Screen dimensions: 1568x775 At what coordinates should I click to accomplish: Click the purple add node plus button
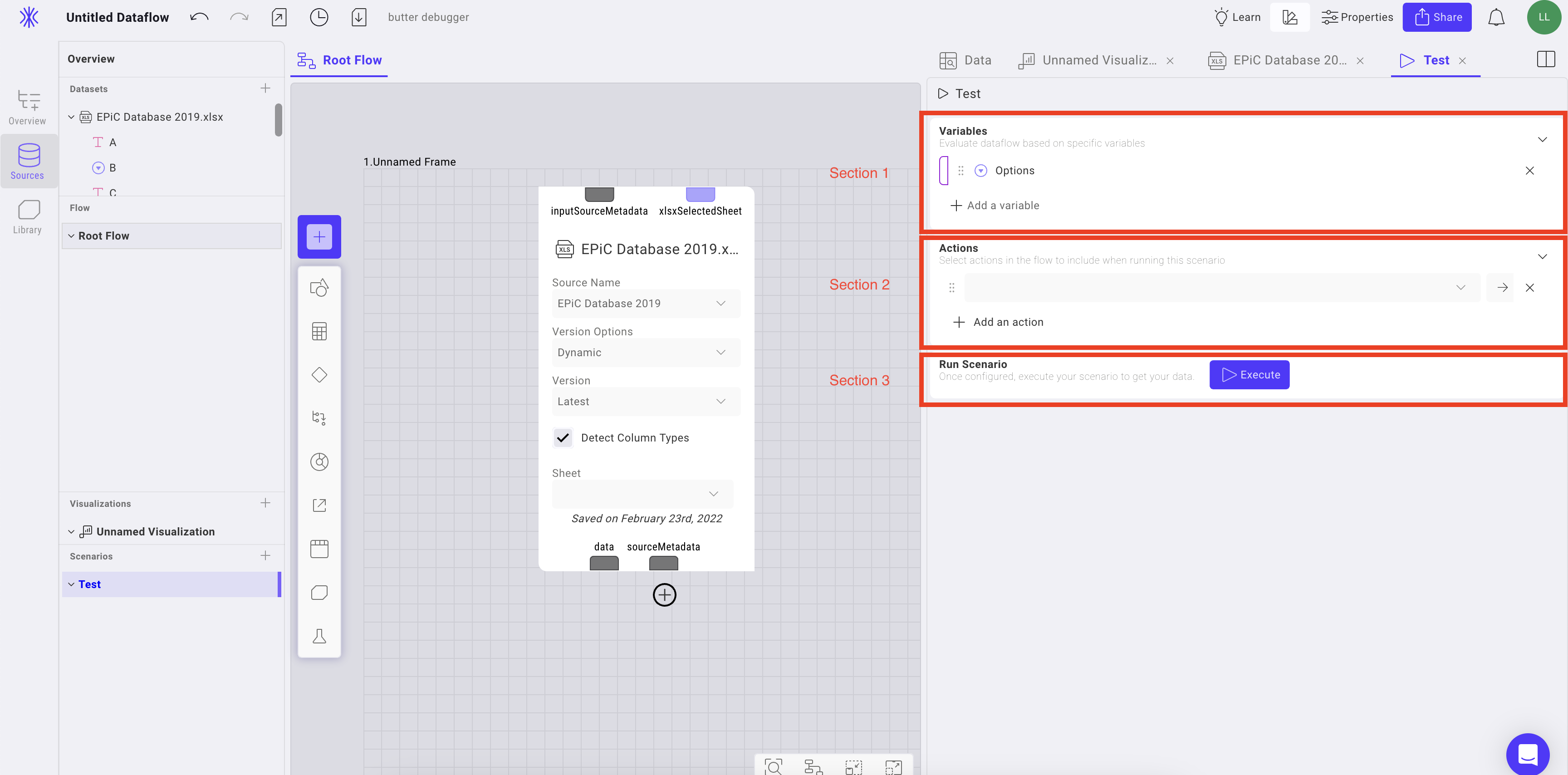point(319,236)
